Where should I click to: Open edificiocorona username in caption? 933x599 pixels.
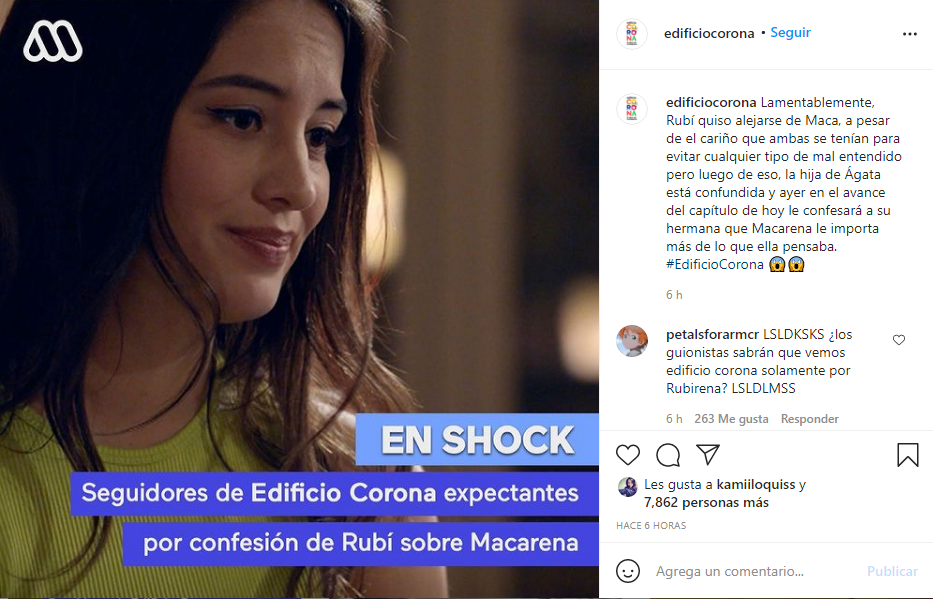point(711,102)
